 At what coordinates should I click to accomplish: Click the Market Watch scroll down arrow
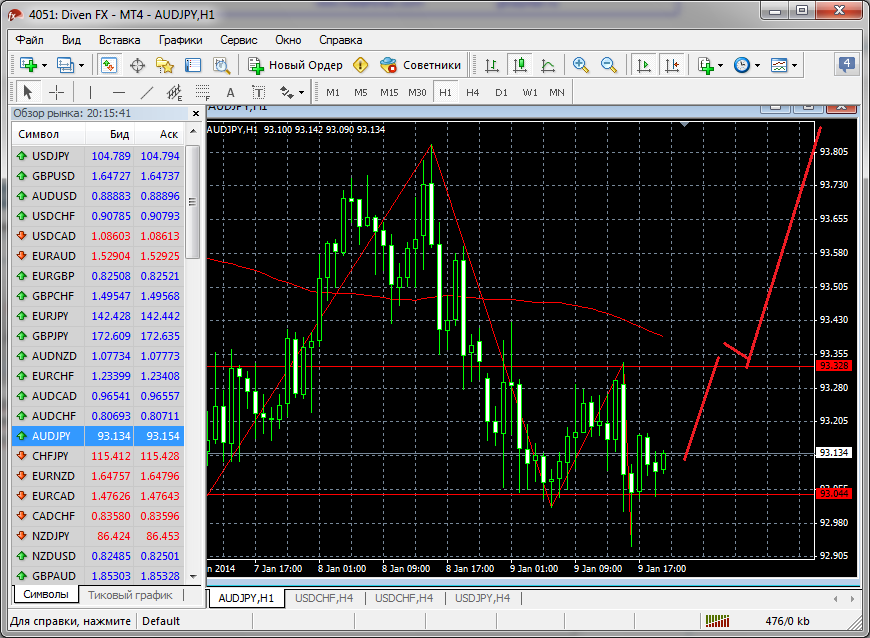point(193,576)
